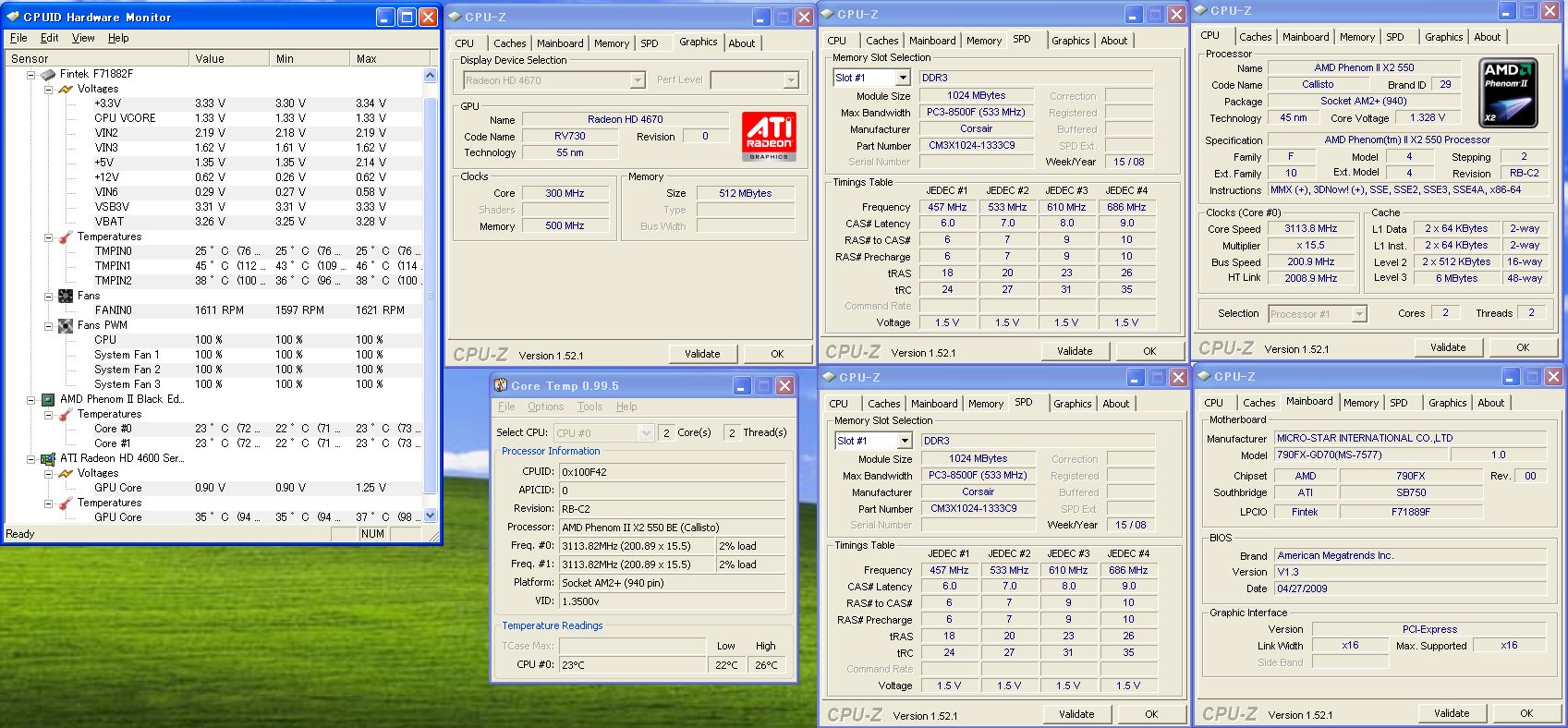
Task: Click the ATI Radeon HD 4600 graphics card icon
Action: [x=48, y=458]
